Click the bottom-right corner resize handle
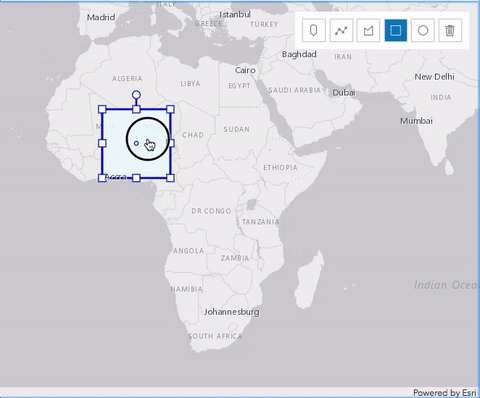Screen dimensions: 480x398 [x=170, y=178]
